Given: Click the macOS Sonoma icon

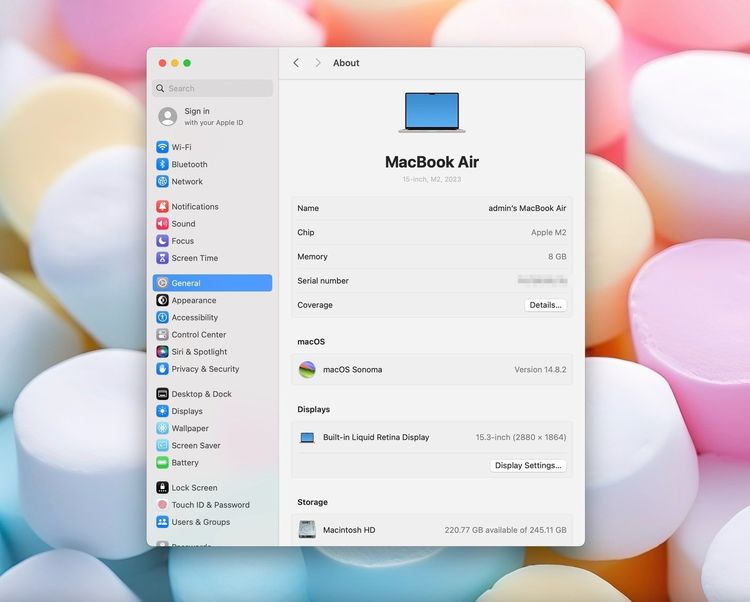Looking at the screenshot, I should (307, 369).
